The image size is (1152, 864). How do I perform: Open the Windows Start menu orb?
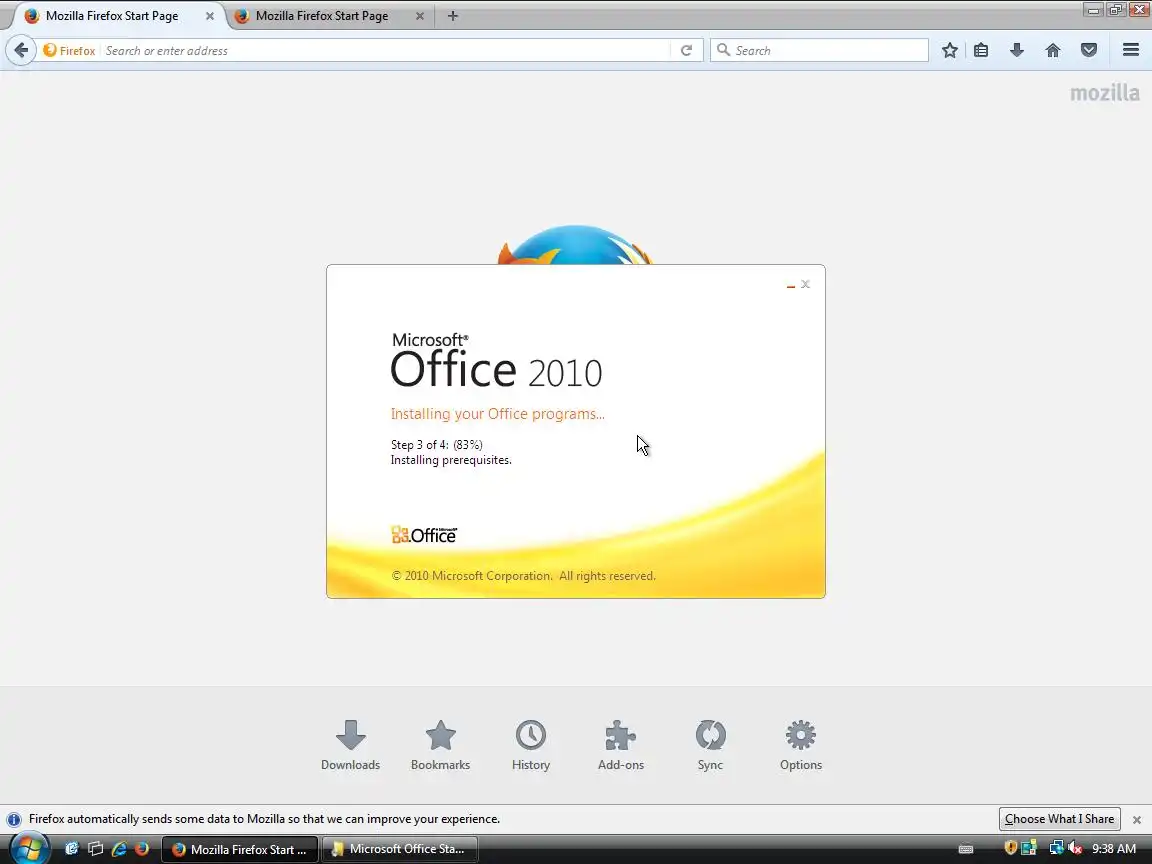(30, 849)
